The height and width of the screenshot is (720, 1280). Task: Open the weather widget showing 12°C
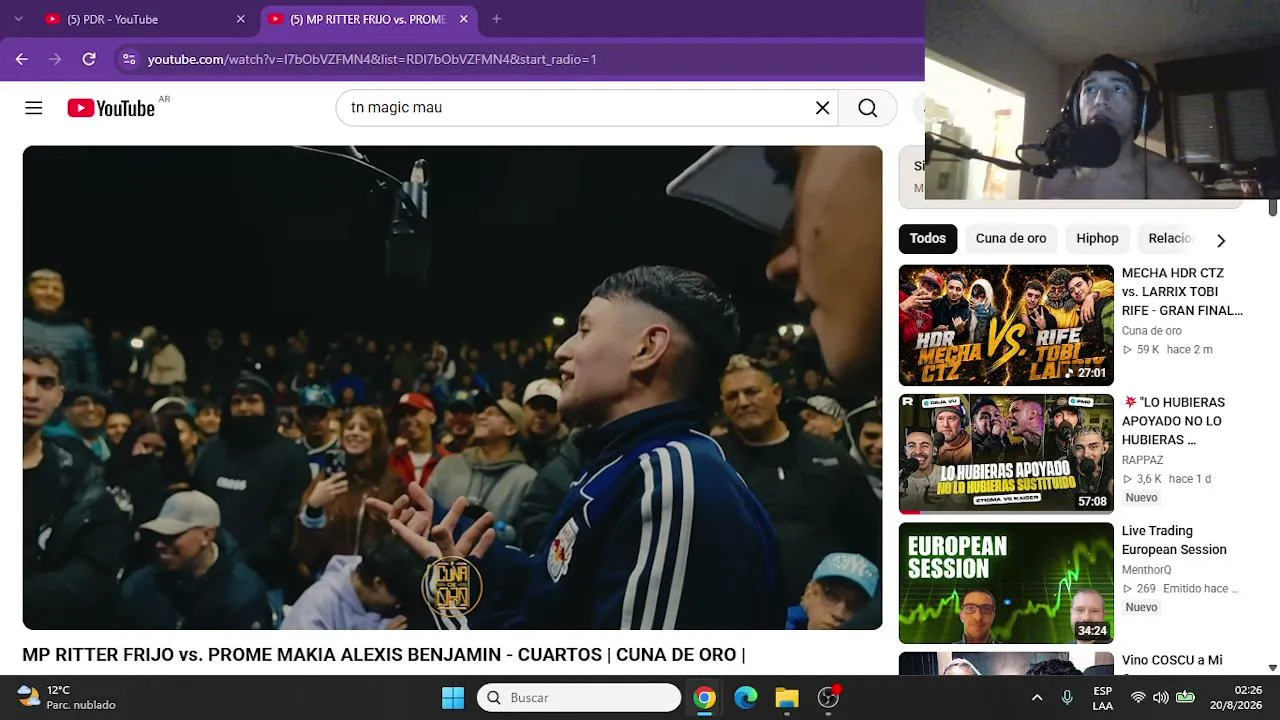tap(67, 697)
